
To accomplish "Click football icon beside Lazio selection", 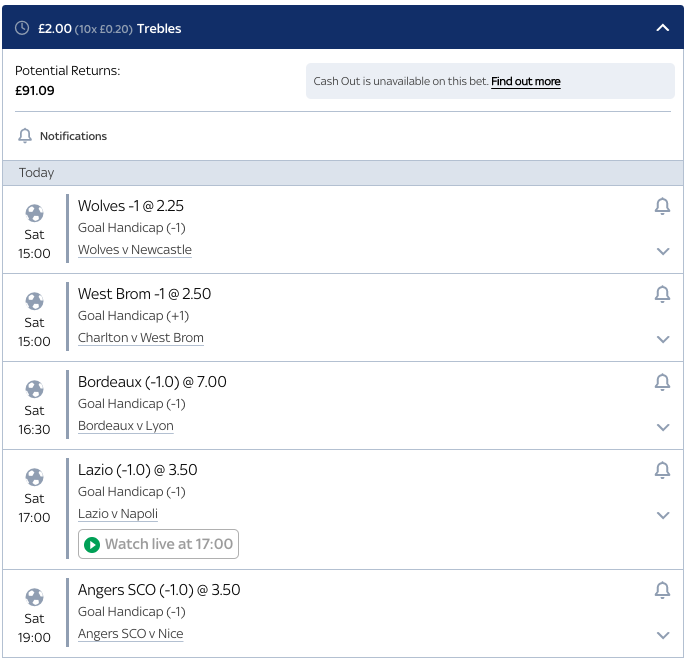I will coord(34,477).
